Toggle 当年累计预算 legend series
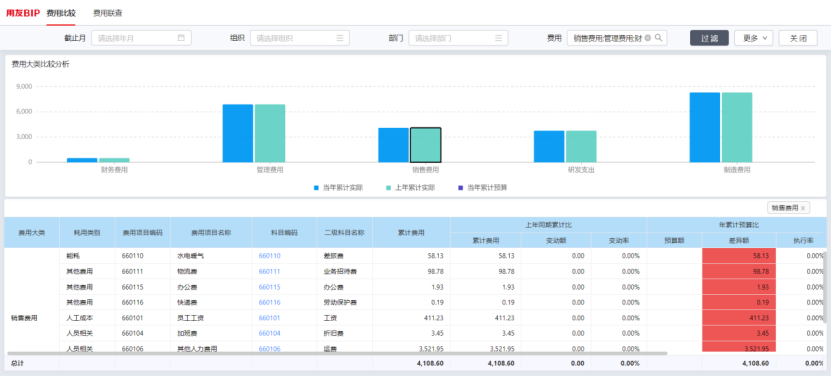The image size is (831, 376). coord(482,188)
